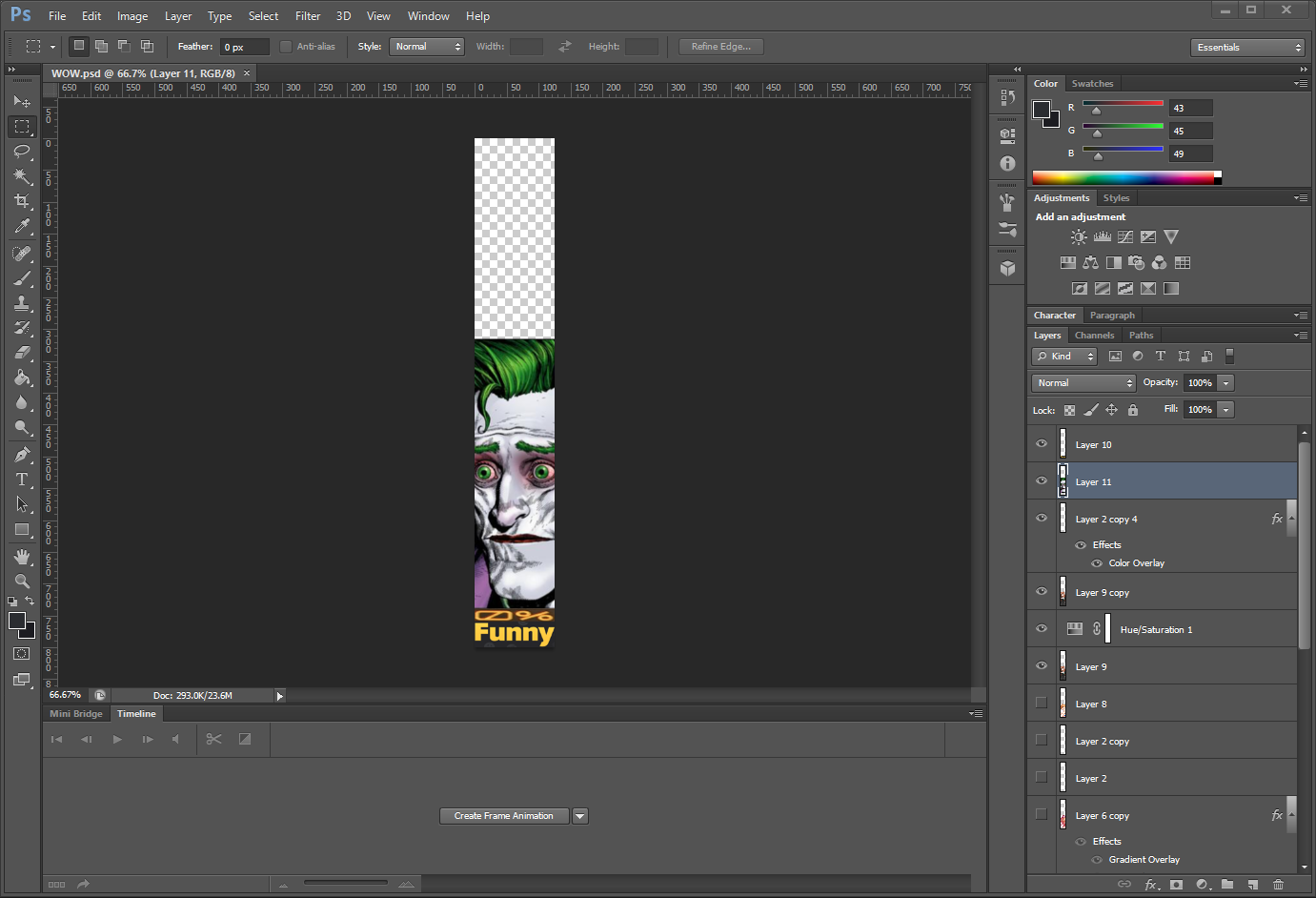Screen dimensions: 1316x898
Task: Open the Image menu
Action: pyautogui.click(x=132, y=16)
